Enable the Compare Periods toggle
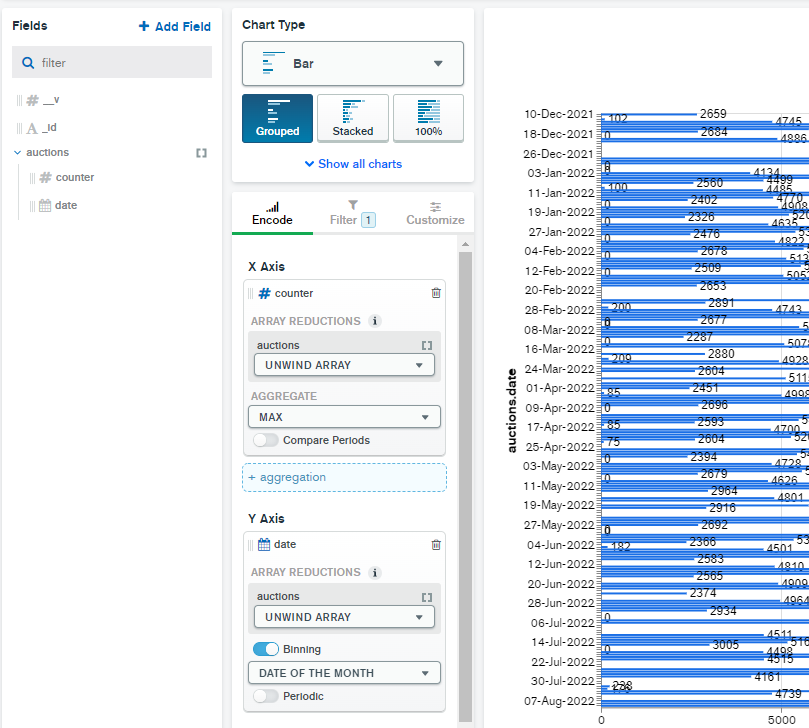809x728 pixels. pyautogui.click(x=265, y=440)
